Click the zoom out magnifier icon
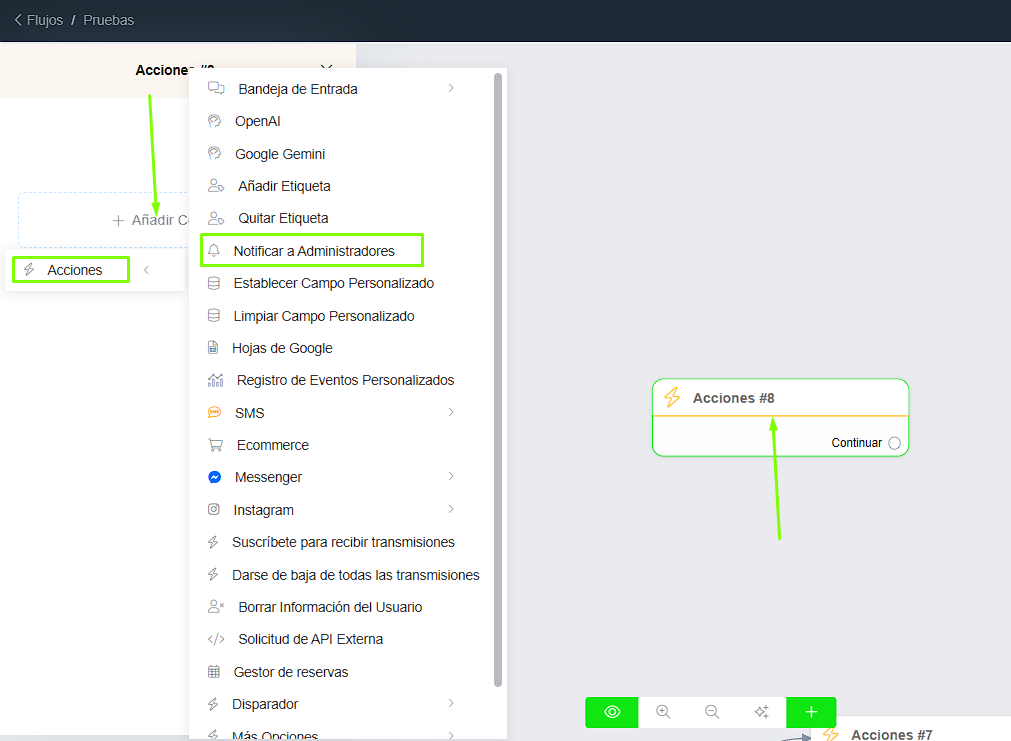The height and width of the screenshot is (741, 1011). [x=712, y=712]
